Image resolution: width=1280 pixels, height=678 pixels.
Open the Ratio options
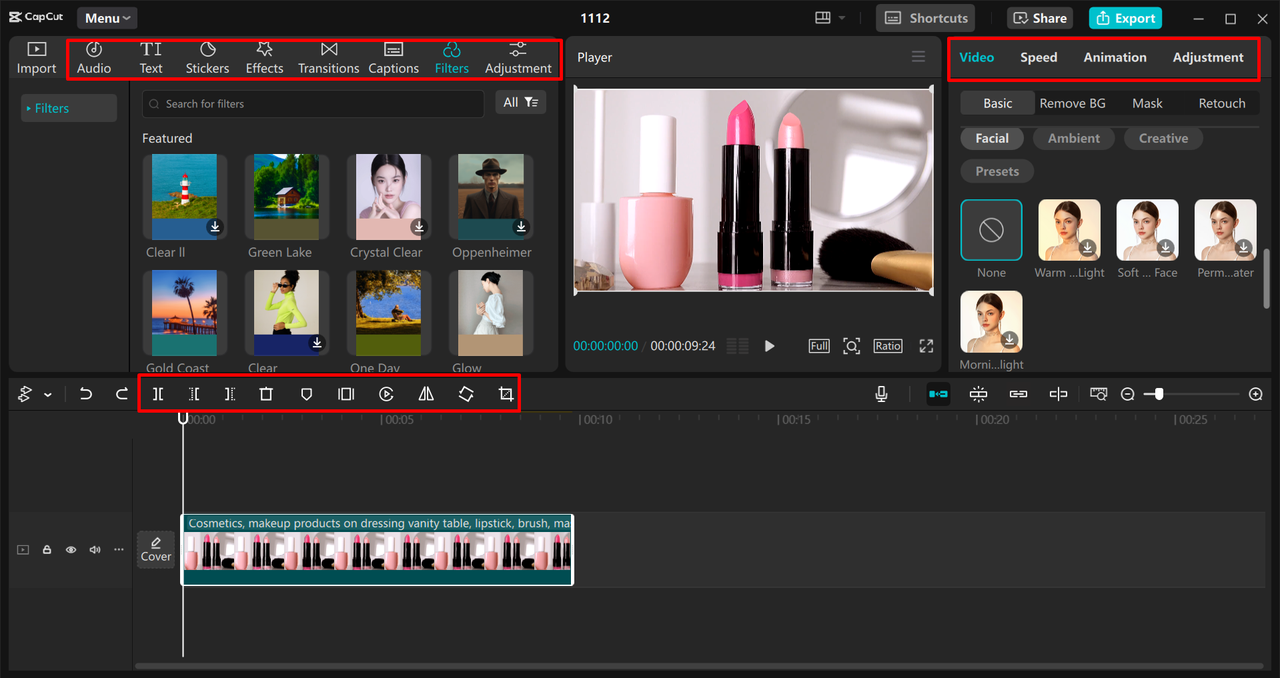pos(888,346)
